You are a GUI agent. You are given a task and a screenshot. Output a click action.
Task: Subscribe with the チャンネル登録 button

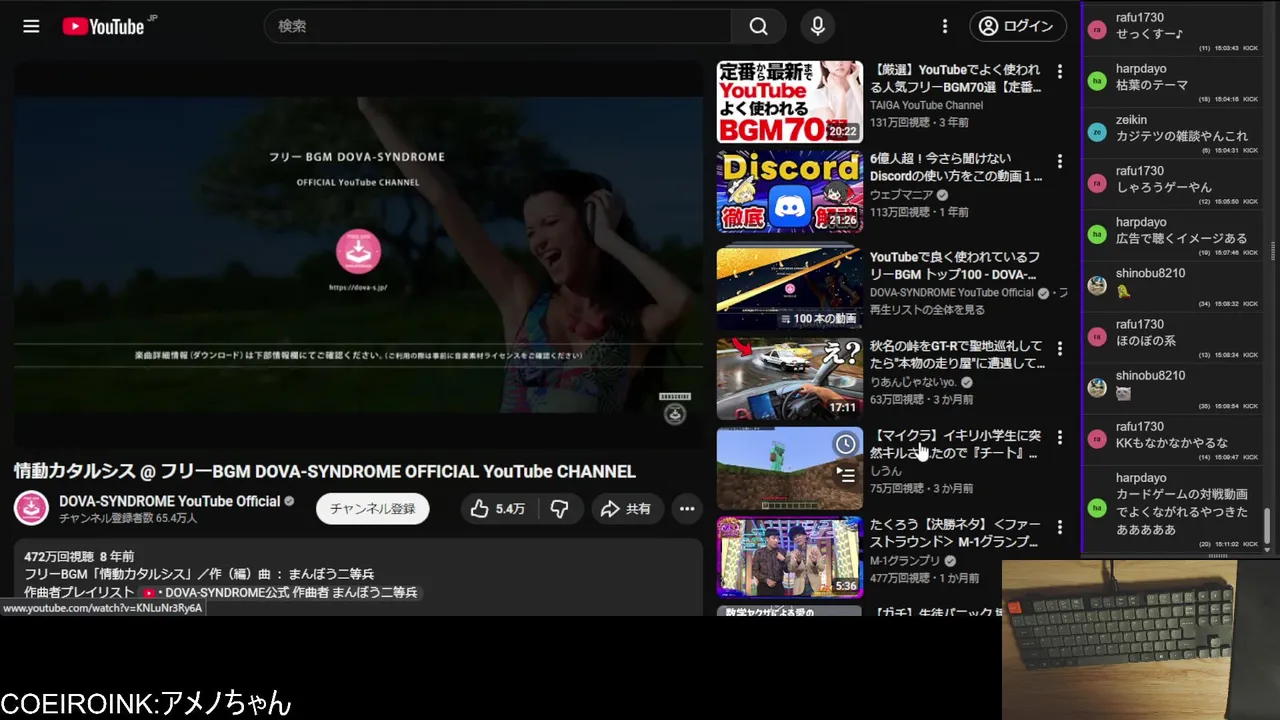(x=373, y=509)
